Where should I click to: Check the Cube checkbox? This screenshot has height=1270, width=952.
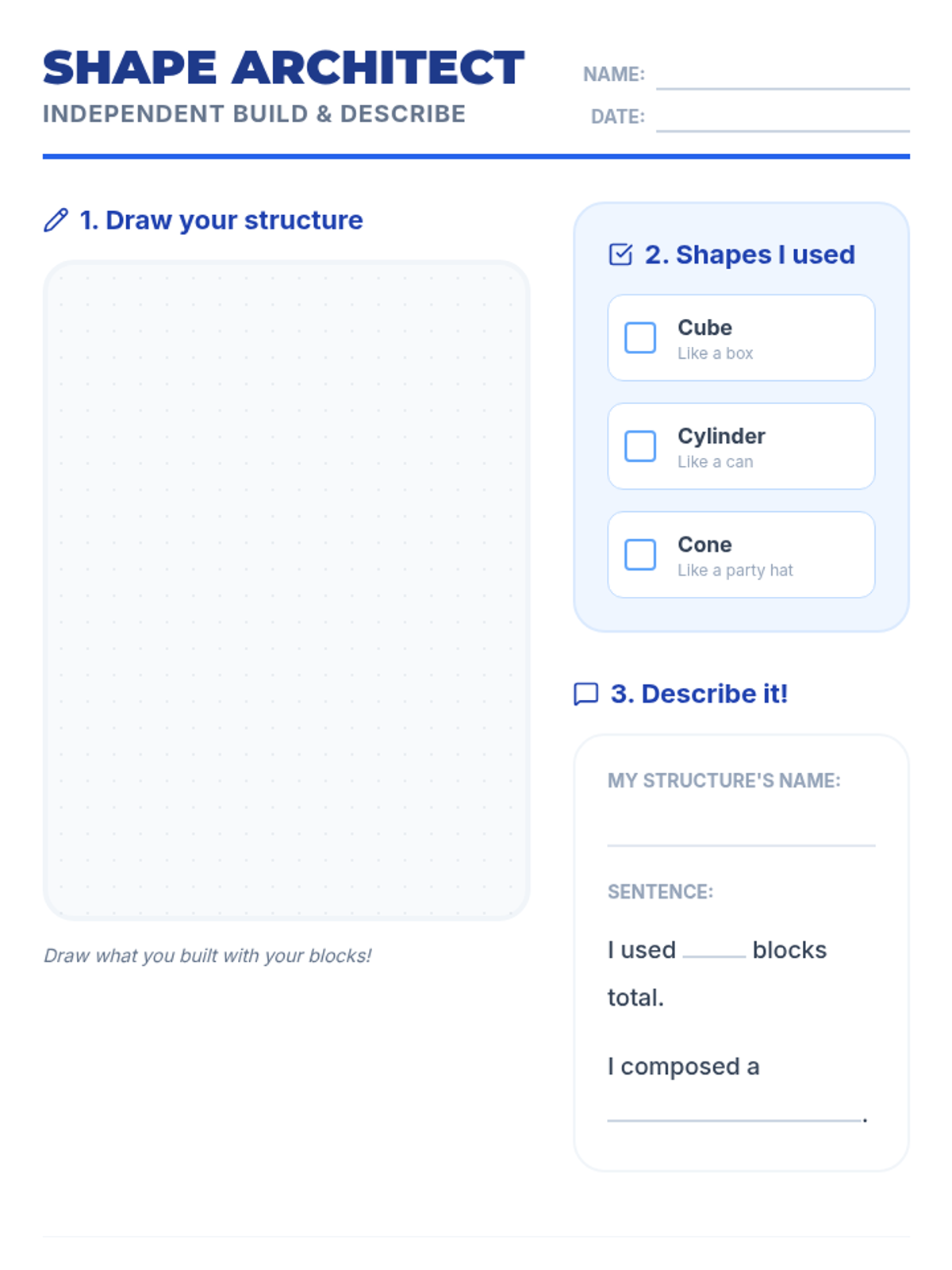pyautogui.click(x=640, y=337)
